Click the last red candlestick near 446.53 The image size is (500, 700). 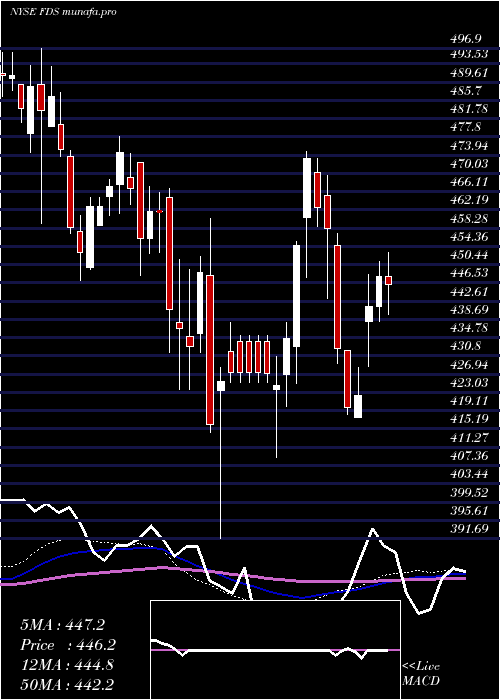(388, 280)
